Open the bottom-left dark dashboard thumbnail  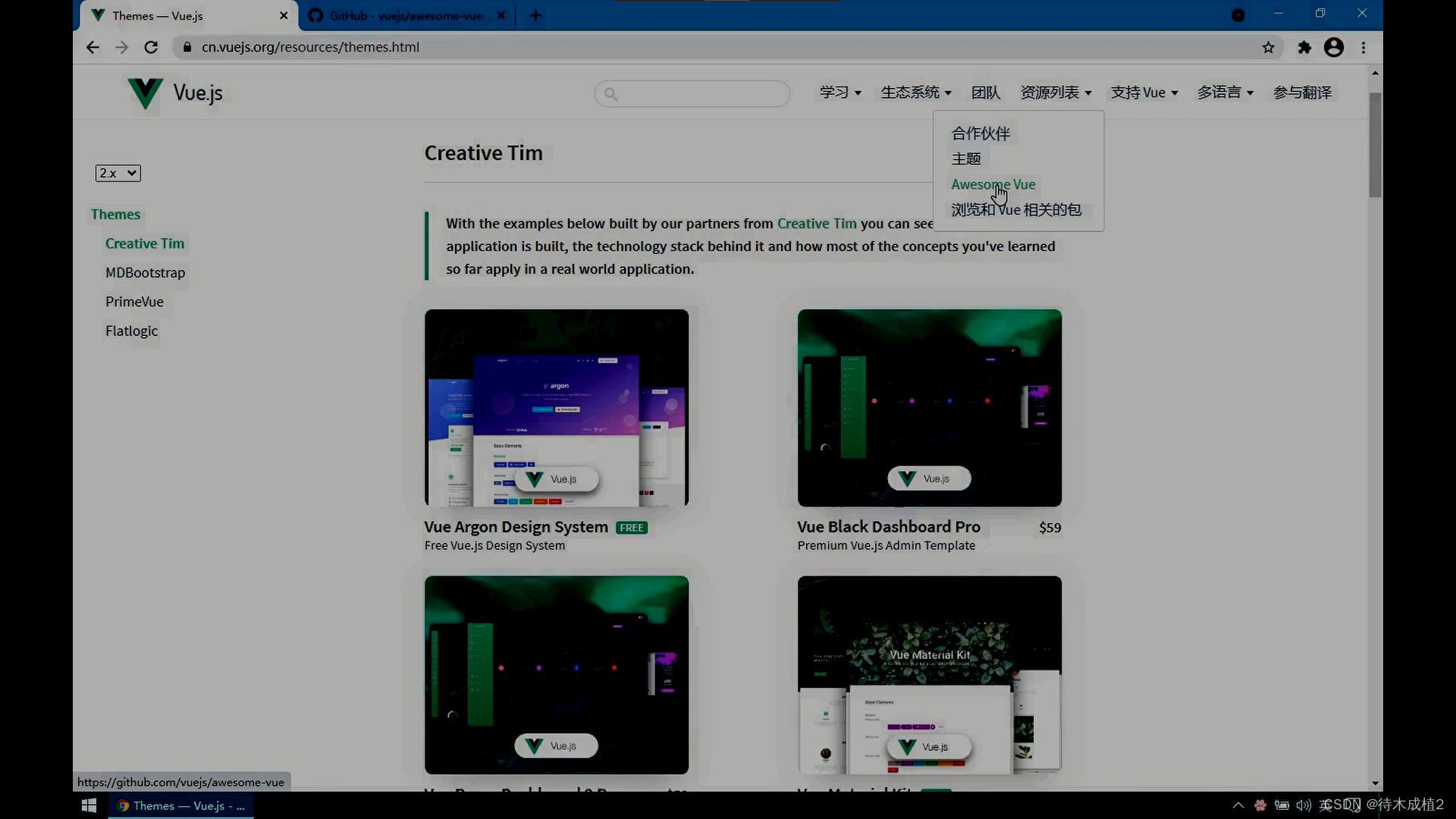[x=557, y=675]
